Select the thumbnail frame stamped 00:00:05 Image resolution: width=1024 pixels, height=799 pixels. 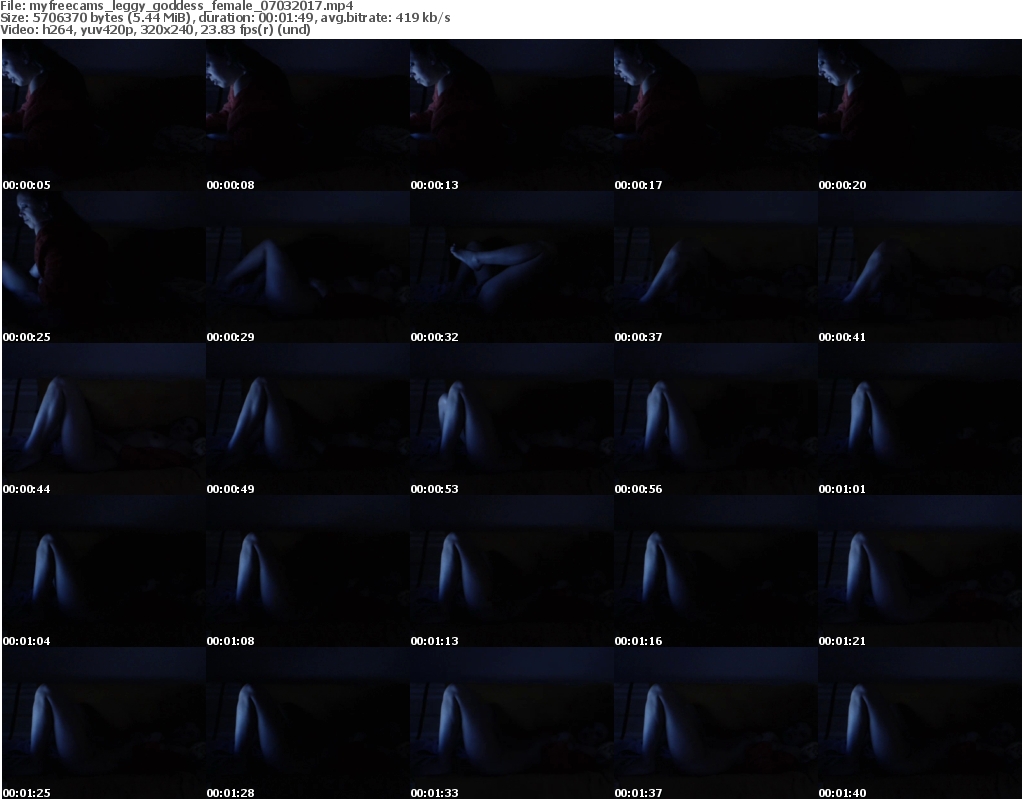pos(104,115)
